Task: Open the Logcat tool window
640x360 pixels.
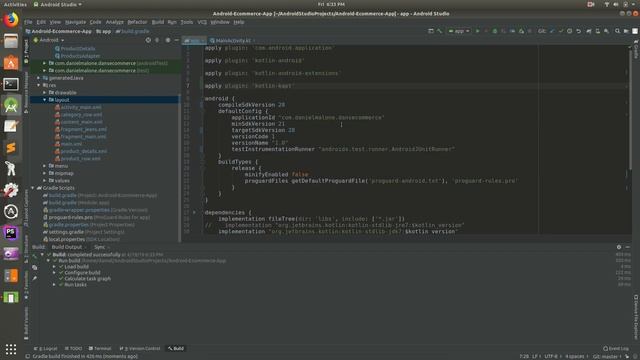Action: click(46, 349)
